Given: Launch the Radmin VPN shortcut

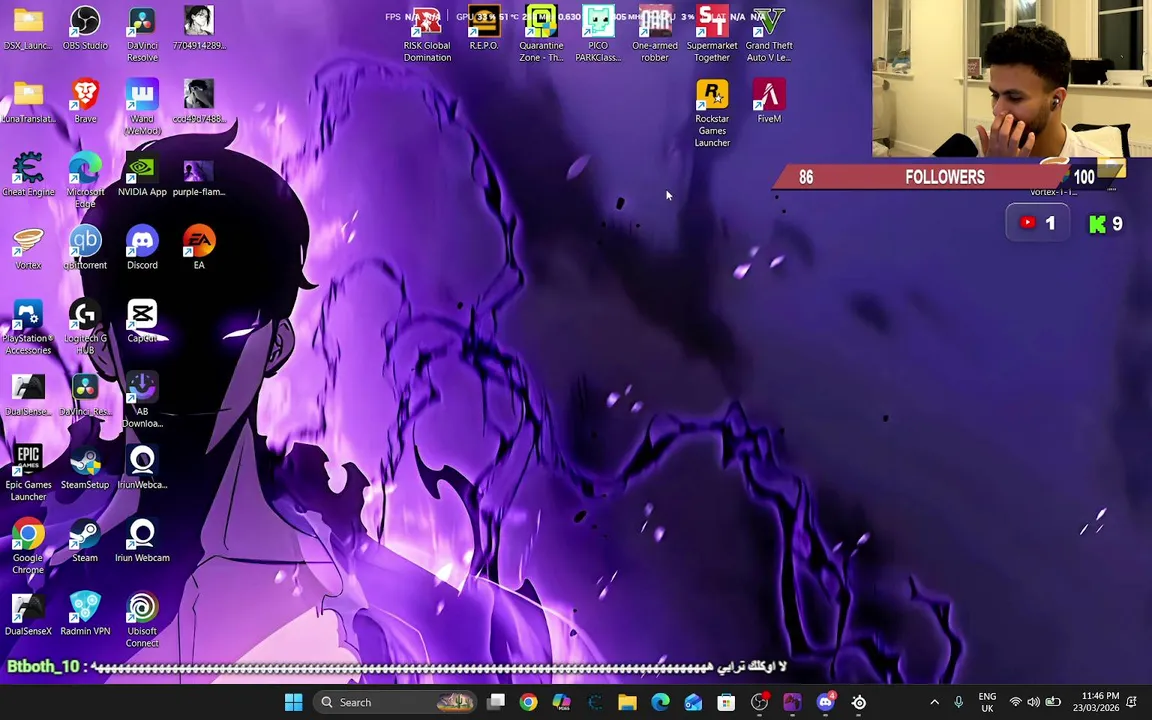Looking at the screenshot, I should tap(85, 616).
